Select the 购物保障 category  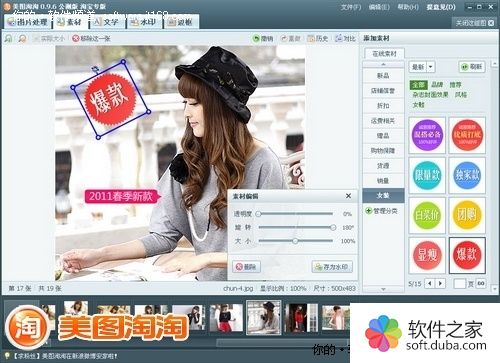(383, 151)
